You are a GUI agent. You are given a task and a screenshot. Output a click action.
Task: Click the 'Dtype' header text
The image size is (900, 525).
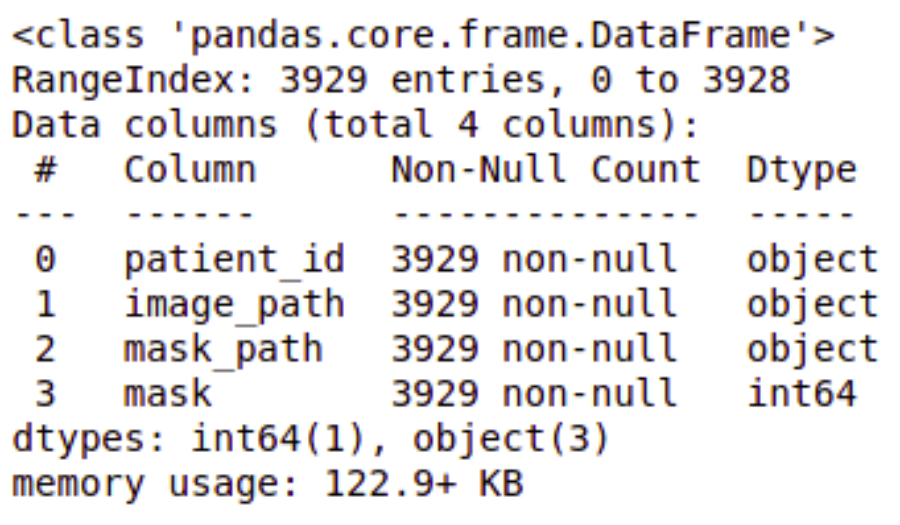[801, 172]
